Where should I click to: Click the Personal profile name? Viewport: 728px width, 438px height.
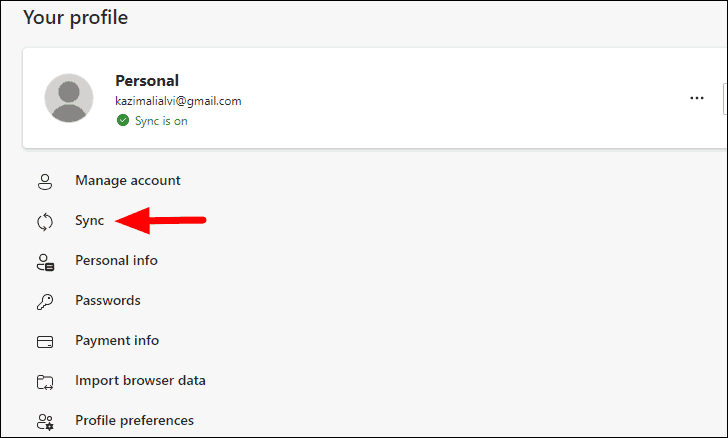(147, 81)
